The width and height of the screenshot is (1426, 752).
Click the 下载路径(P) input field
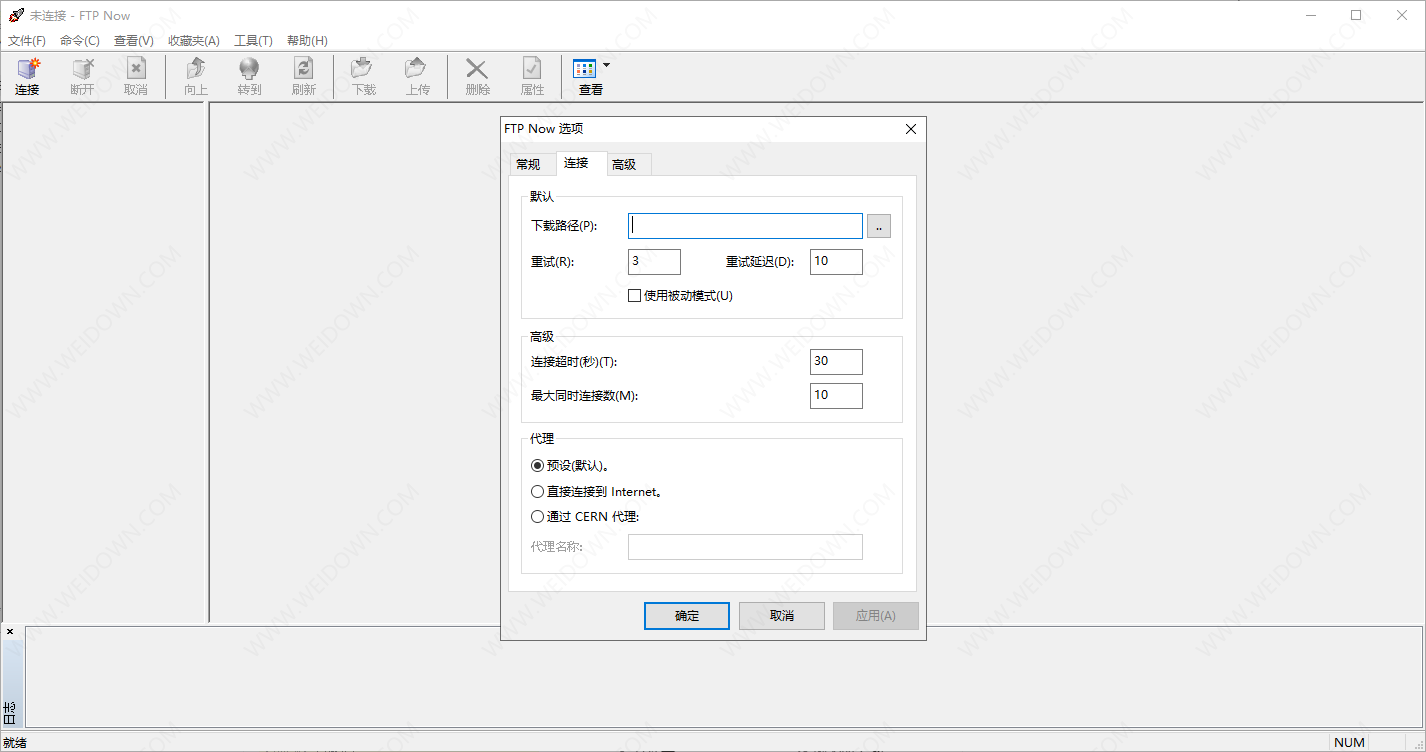tap(745, 226)
